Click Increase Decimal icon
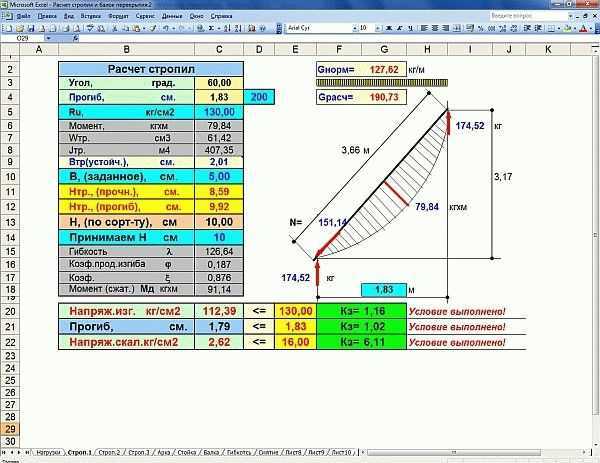This screenshot has width=600, height=463. pos(502,28)
